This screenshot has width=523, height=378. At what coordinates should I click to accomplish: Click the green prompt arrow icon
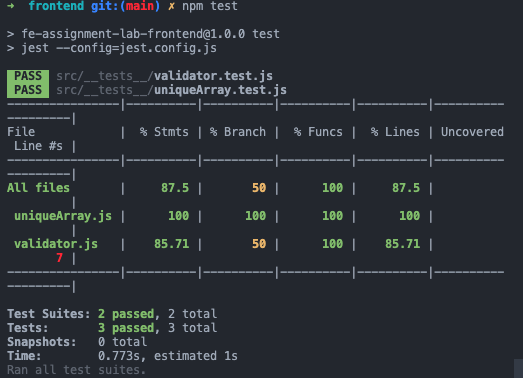tap(11, 6)
